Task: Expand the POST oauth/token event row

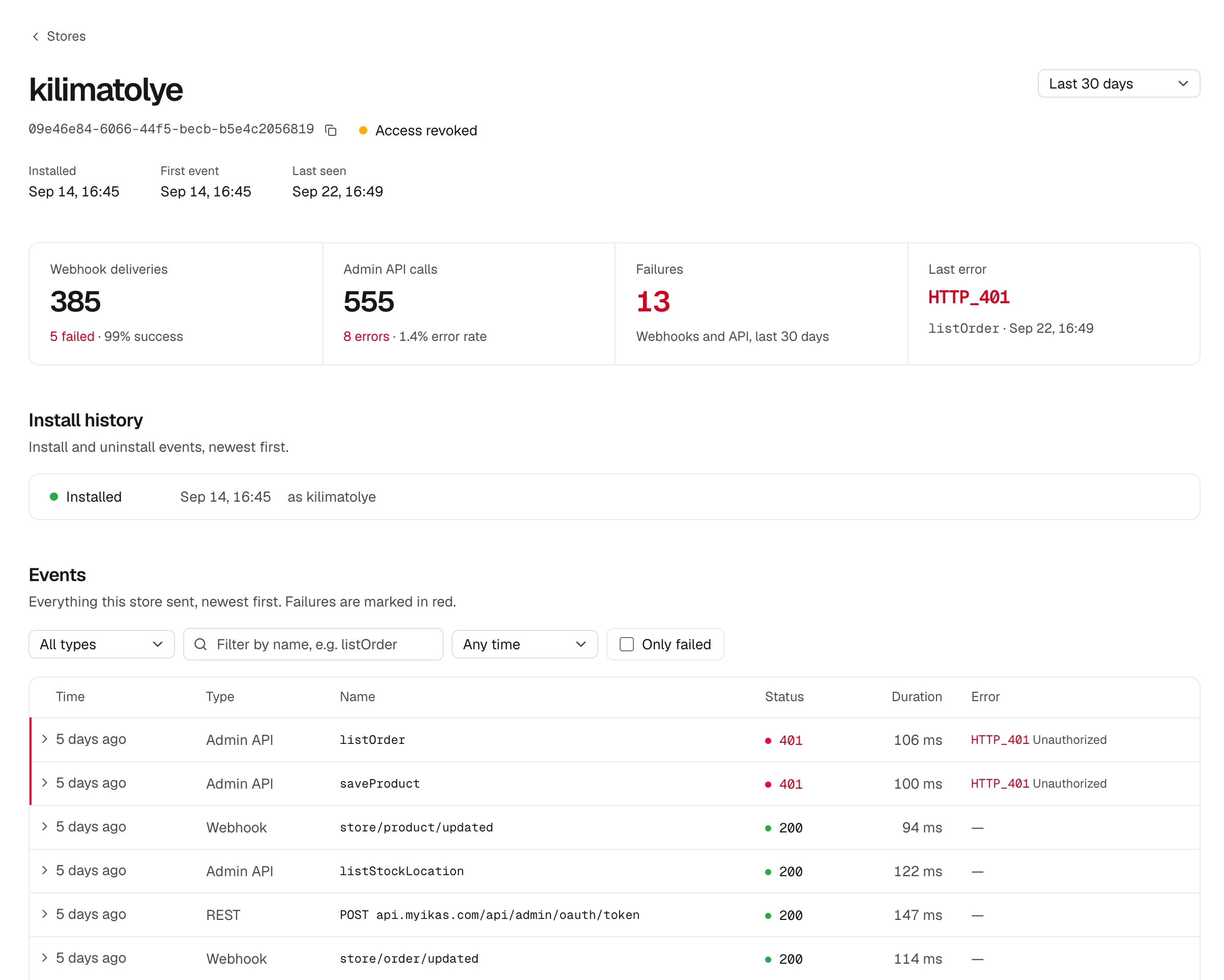Action: [x=44, y=913]
